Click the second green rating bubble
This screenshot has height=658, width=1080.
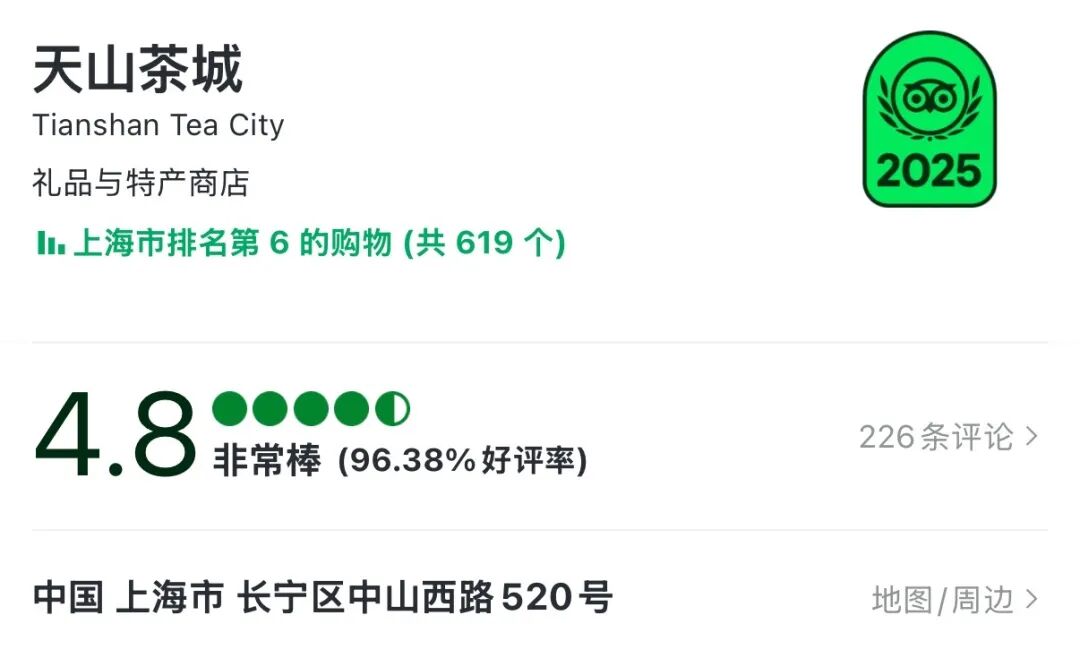coord(270,409)
